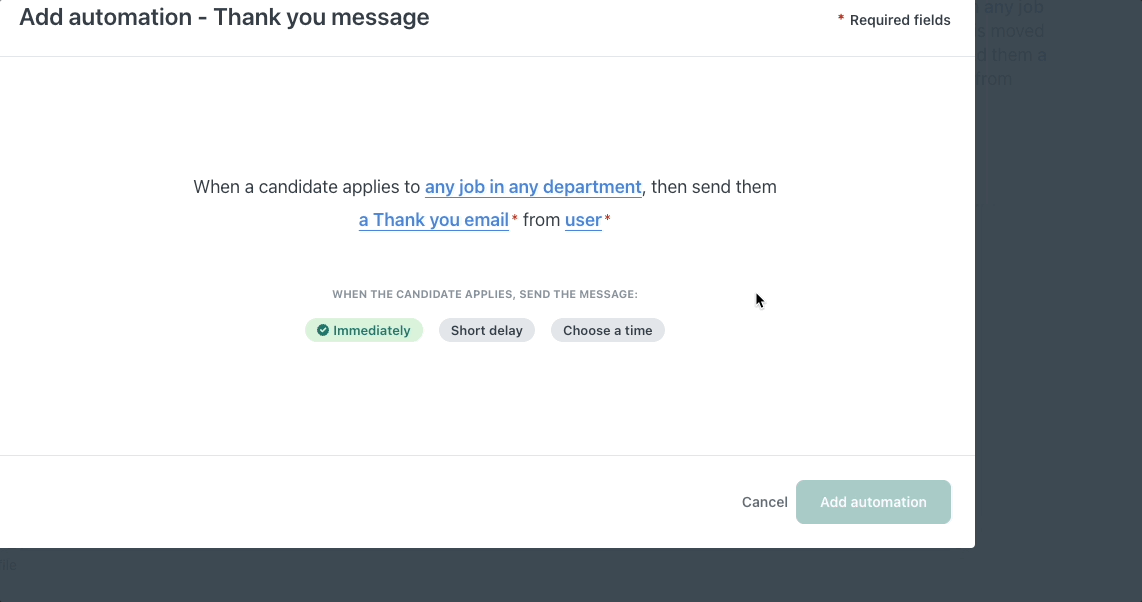
Task: Click the dimmed backdrop outside the dialog
Action: 1060,400
